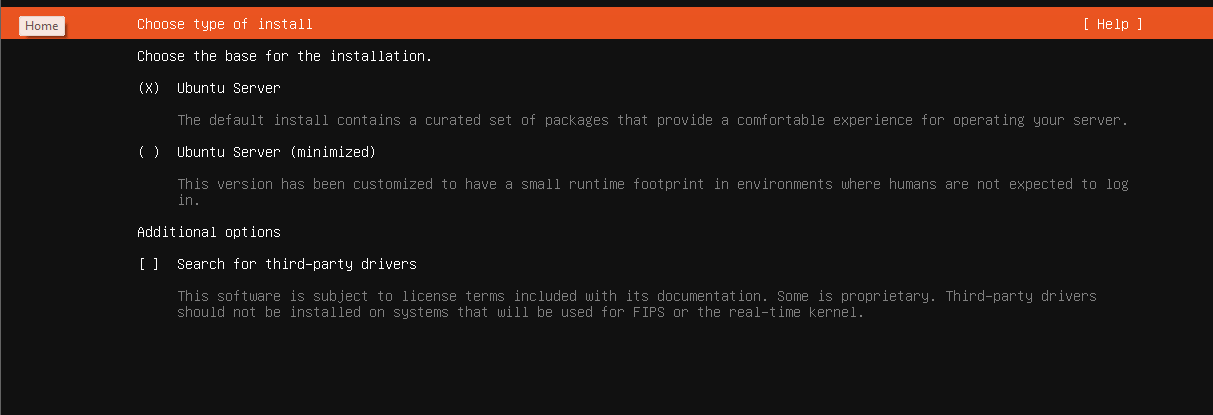Click the "Additional options" heading
The width and height of the screenshot is (1213, 415).
pos(208,232)
